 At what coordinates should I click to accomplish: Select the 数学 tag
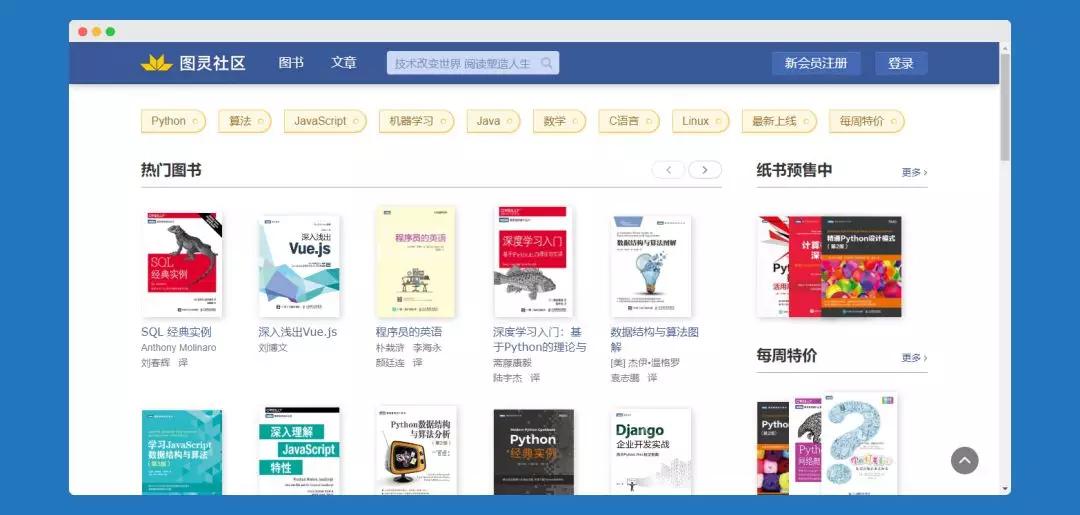click(x=559, y=121)
